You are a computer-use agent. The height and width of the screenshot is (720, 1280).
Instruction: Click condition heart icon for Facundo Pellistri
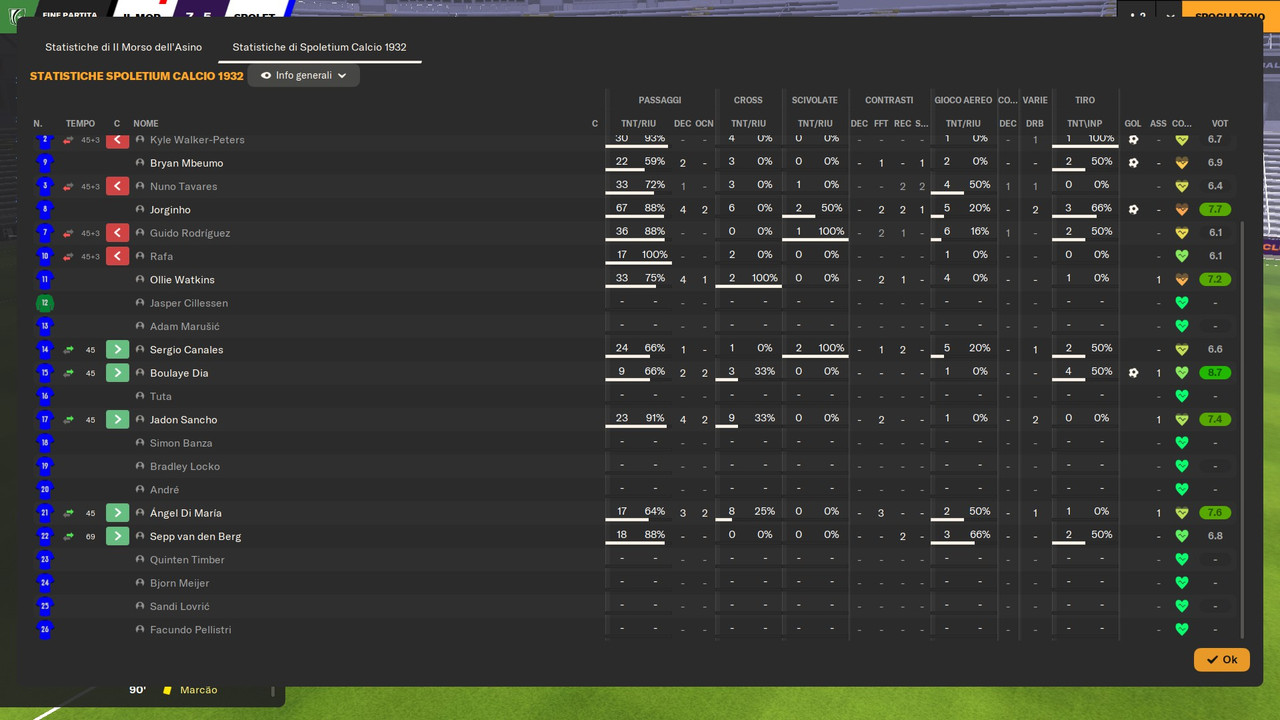pos(1181,629)
